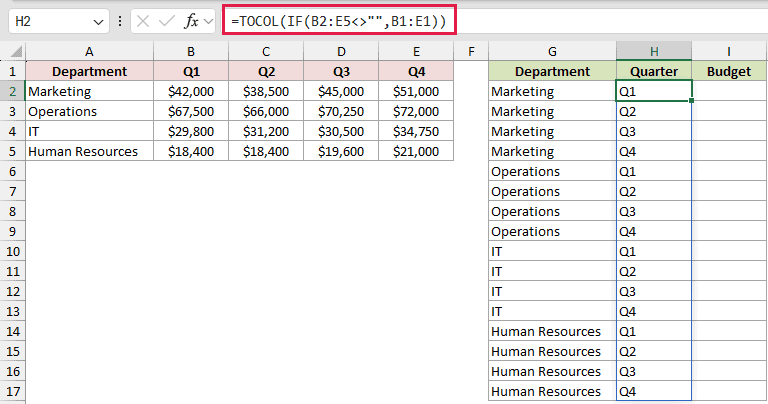The image size is (768, 404).
Task: Click the green Department header cell G1
Action: click(x=552, y=71)
